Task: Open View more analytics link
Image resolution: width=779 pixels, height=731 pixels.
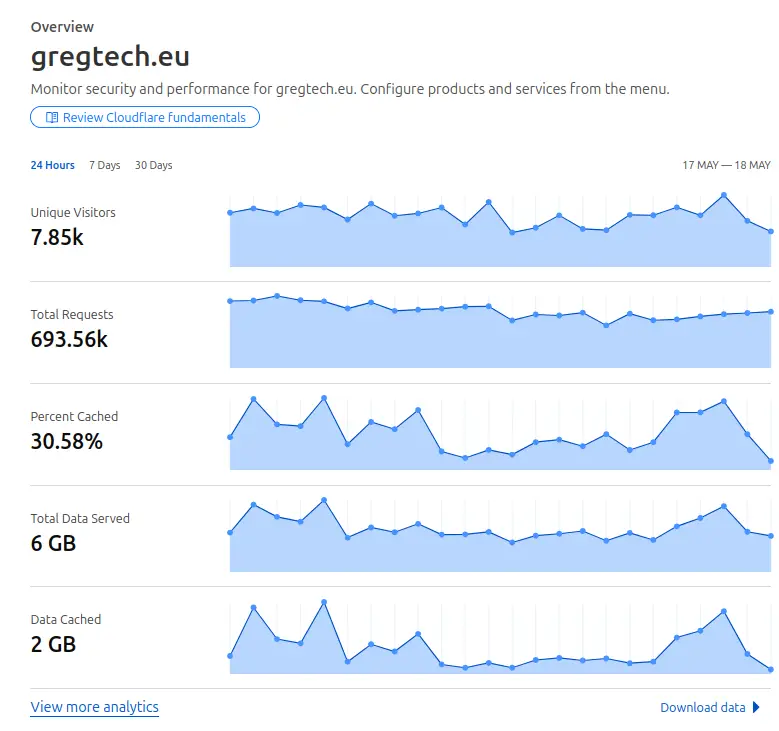Action: coord(94,707)
